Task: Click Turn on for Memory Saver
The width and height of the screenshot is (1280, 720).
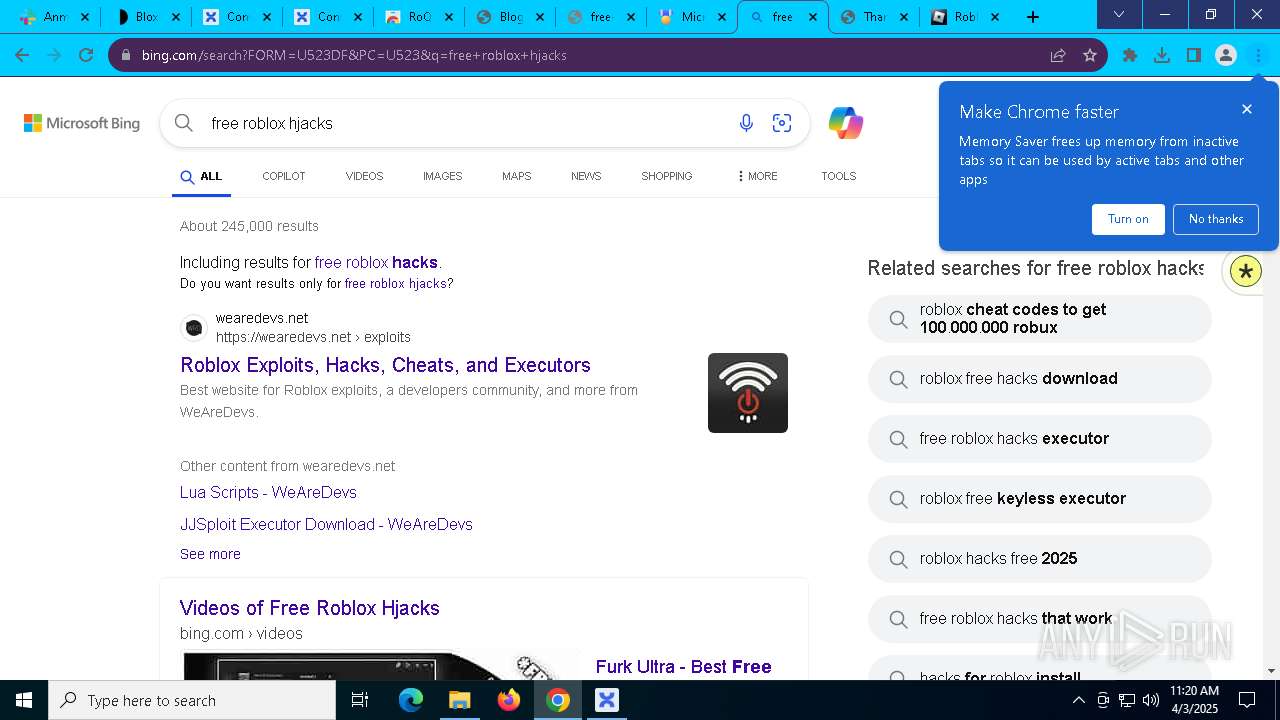Action: (x=1128, y=219)
